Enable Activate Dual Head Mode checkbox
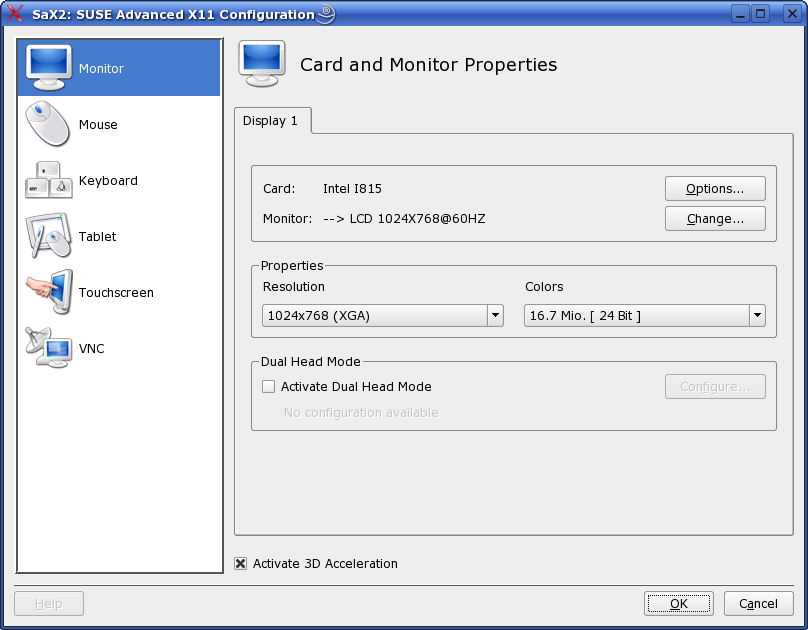The height and width of the screenshot is (630, 808). point(268,386)
